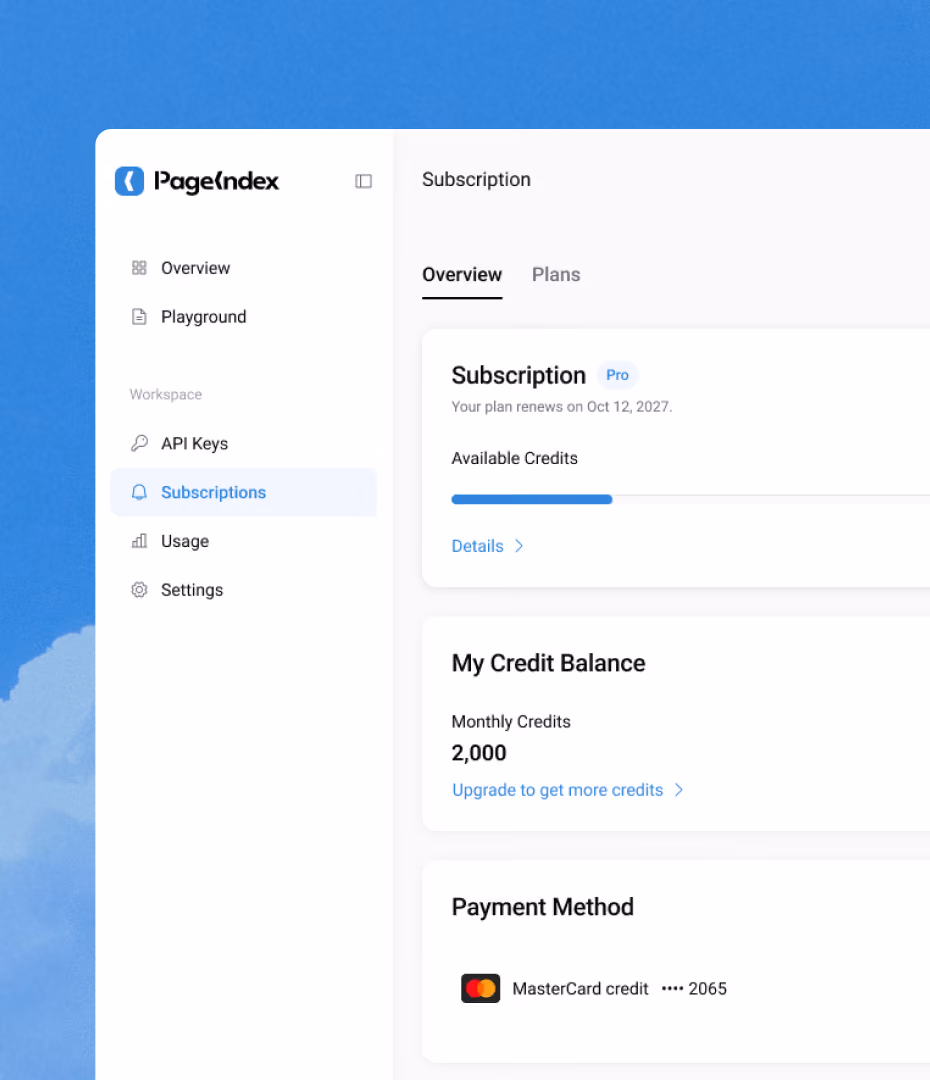The width and height of the screenshot is (930, 1080).
Task: Click the Payment Method heading
Action: [x=543, y=907]
